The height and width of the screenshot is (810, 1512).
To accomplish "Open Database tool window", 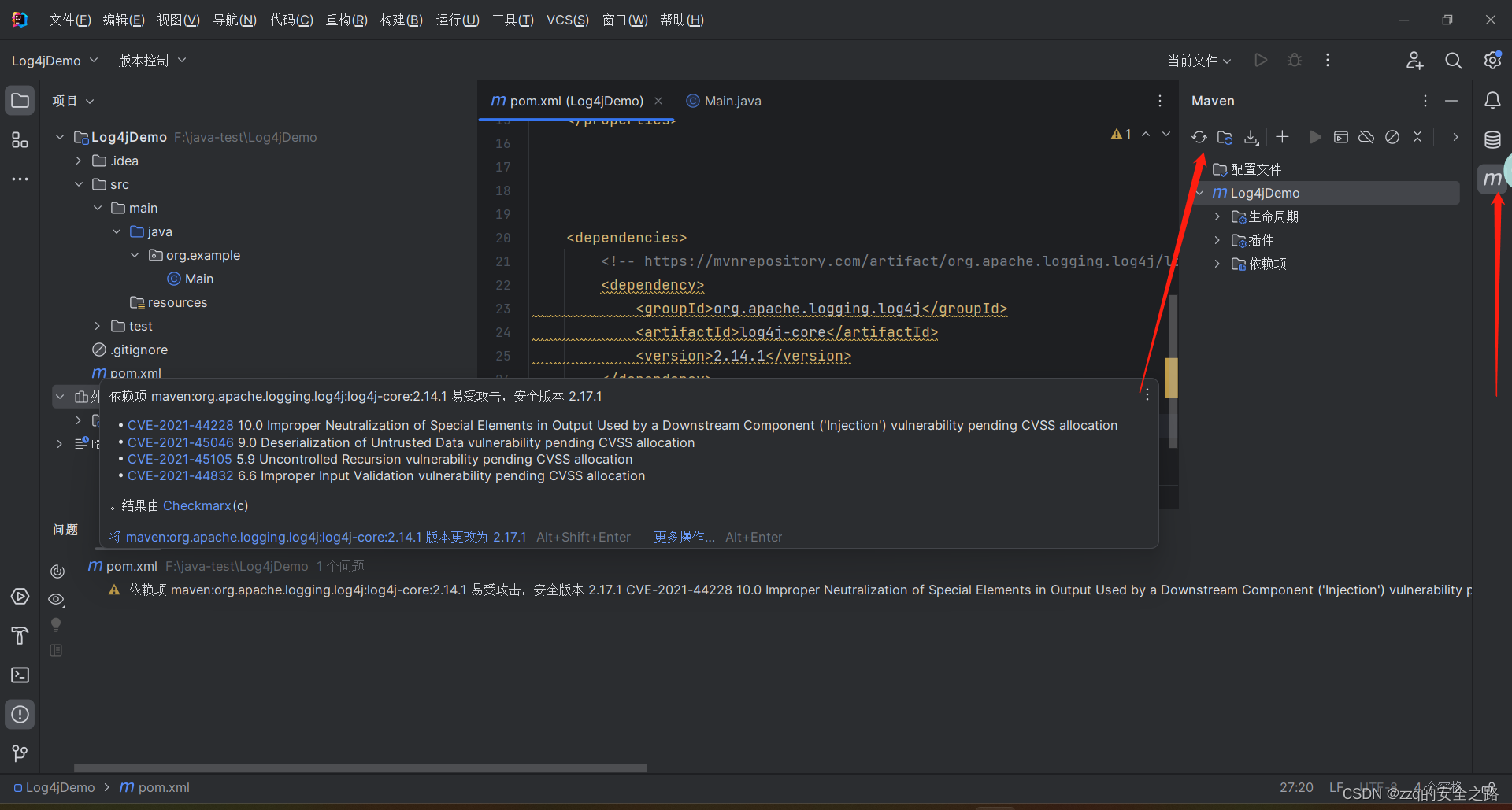I will coord(1492,140).
